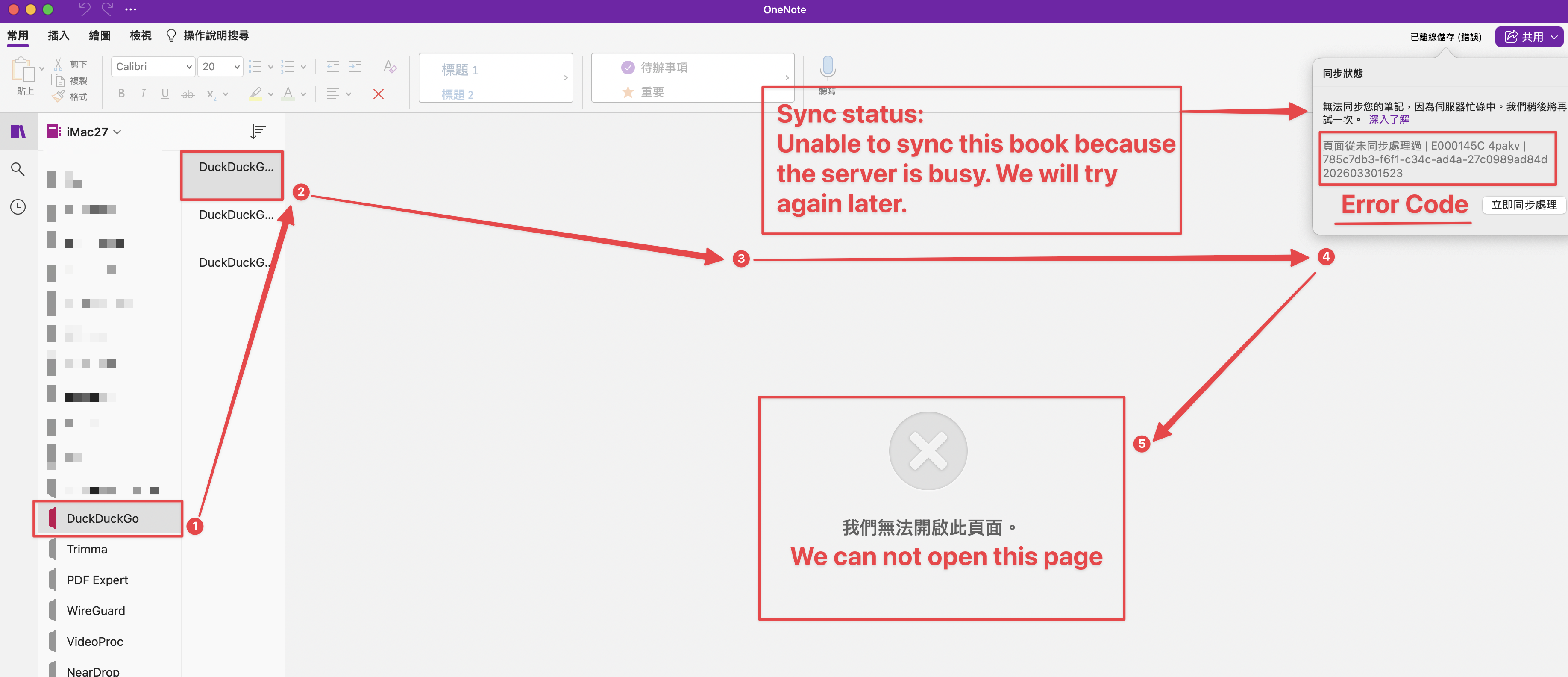Open the three-dot more options in title bar
The width and height of the screenshot is (1568, 677).
(130, 9)
